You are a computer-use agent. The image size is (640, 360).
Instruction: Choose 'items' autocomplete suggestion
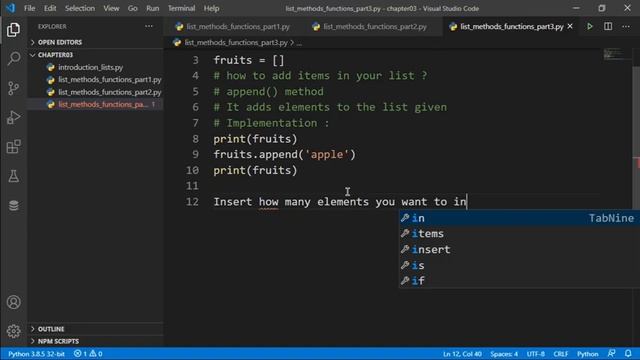pos(519,234)
